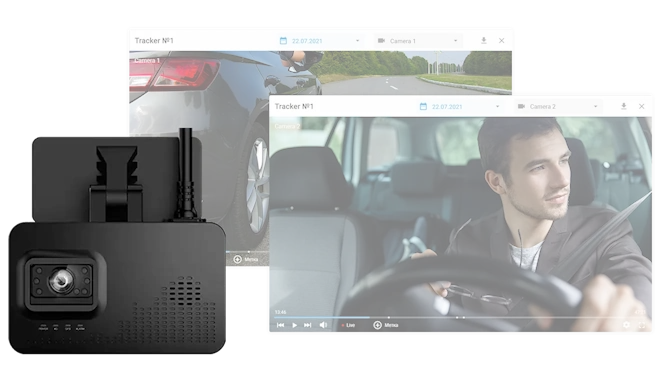The width and height of the screenshot is (665, 390).
Task: Click the camera icon beside Camera 1 label
Action: (381, 41)
